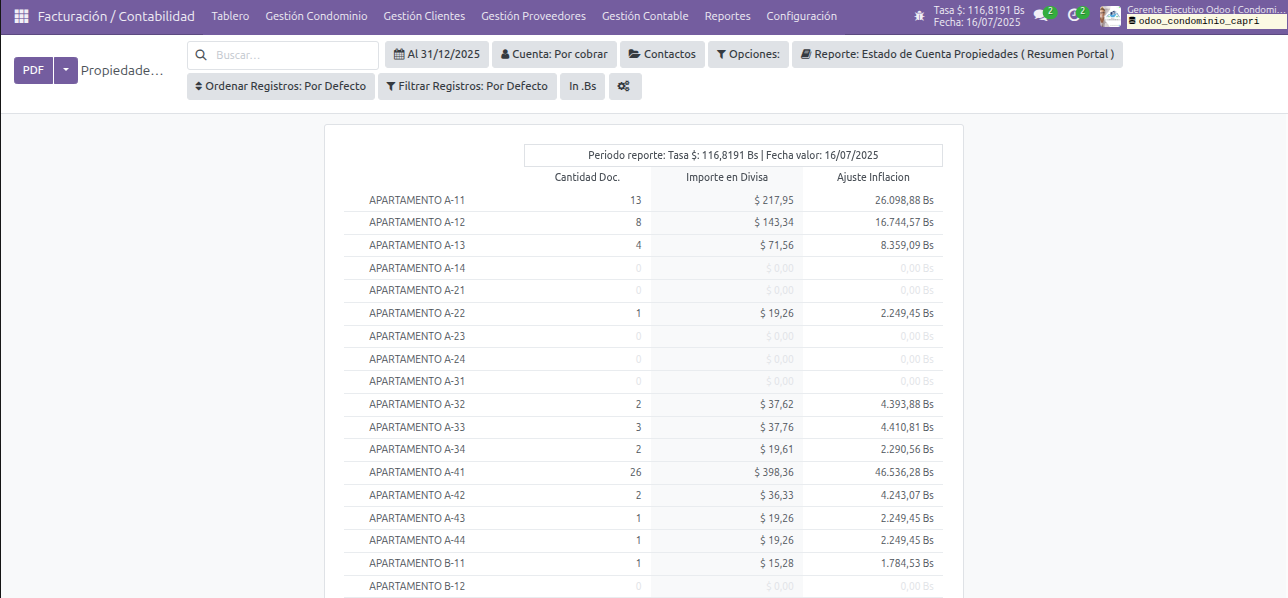This screenshot has width=1288, height=598.
Task: Select the APARTAMENTO A-13 row
Action: click(643, 245)
